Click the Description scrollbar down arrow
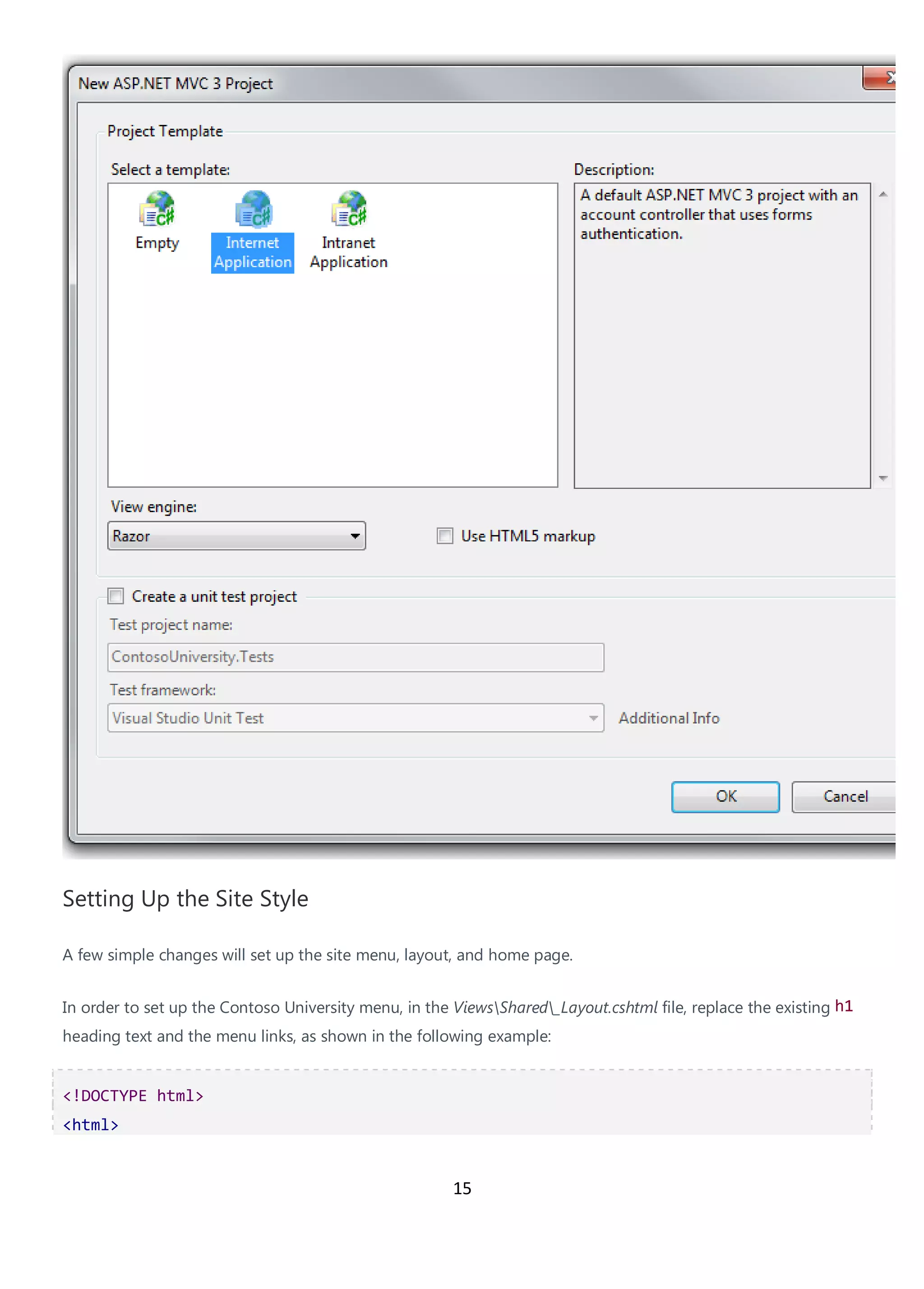The image size is (924, 1289). [882, 478]
